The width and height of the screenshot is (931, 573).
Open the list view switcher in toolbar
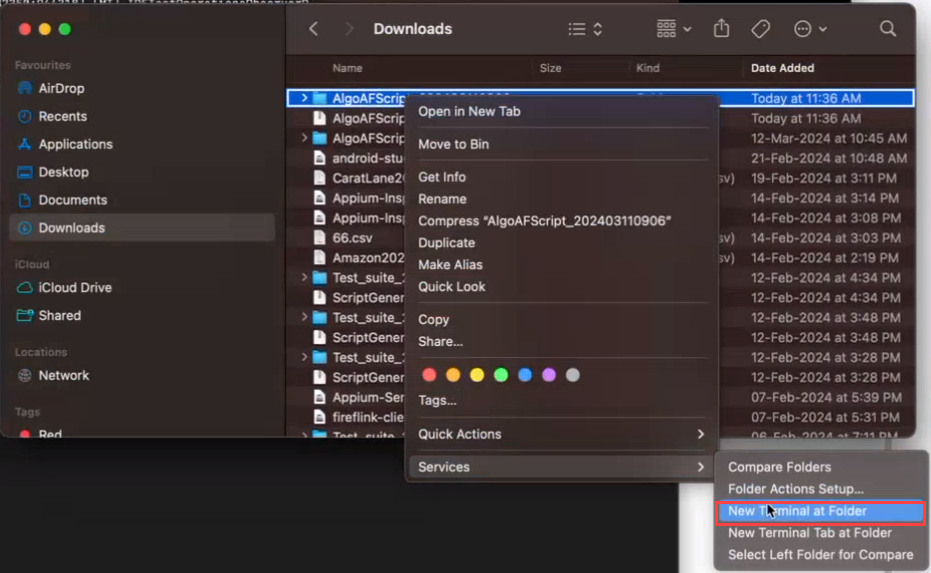[585, 29]
